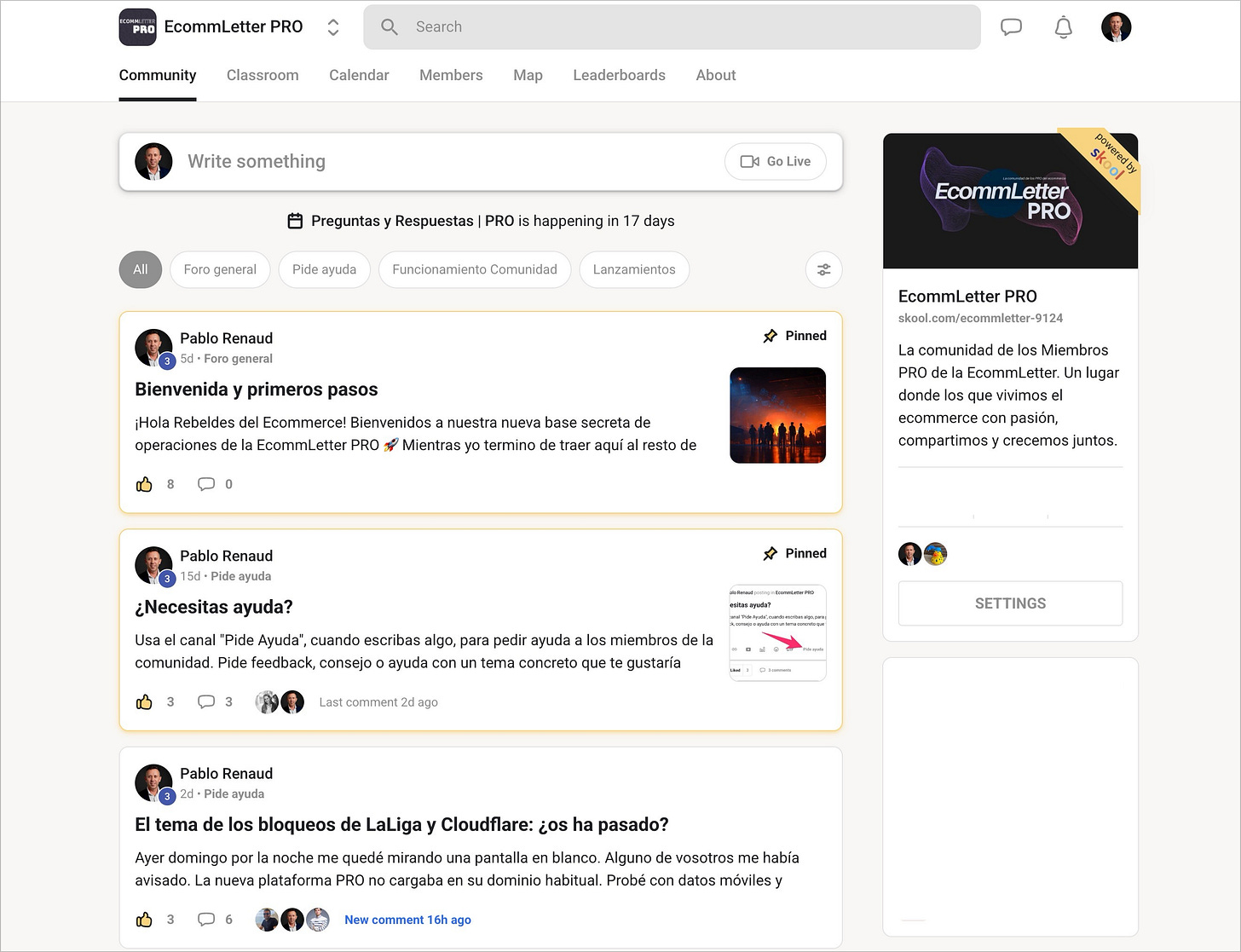Like the LaLiga y Cloudflare post
Screen dimensions: 1241x952
[144, 920]
